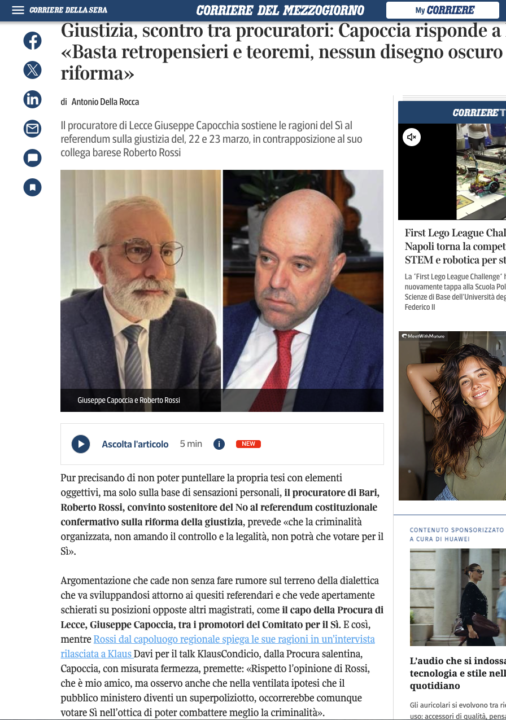Screen dimensions: 506x720
Task: Save article with bookmark icon
Action: point(32,187)
